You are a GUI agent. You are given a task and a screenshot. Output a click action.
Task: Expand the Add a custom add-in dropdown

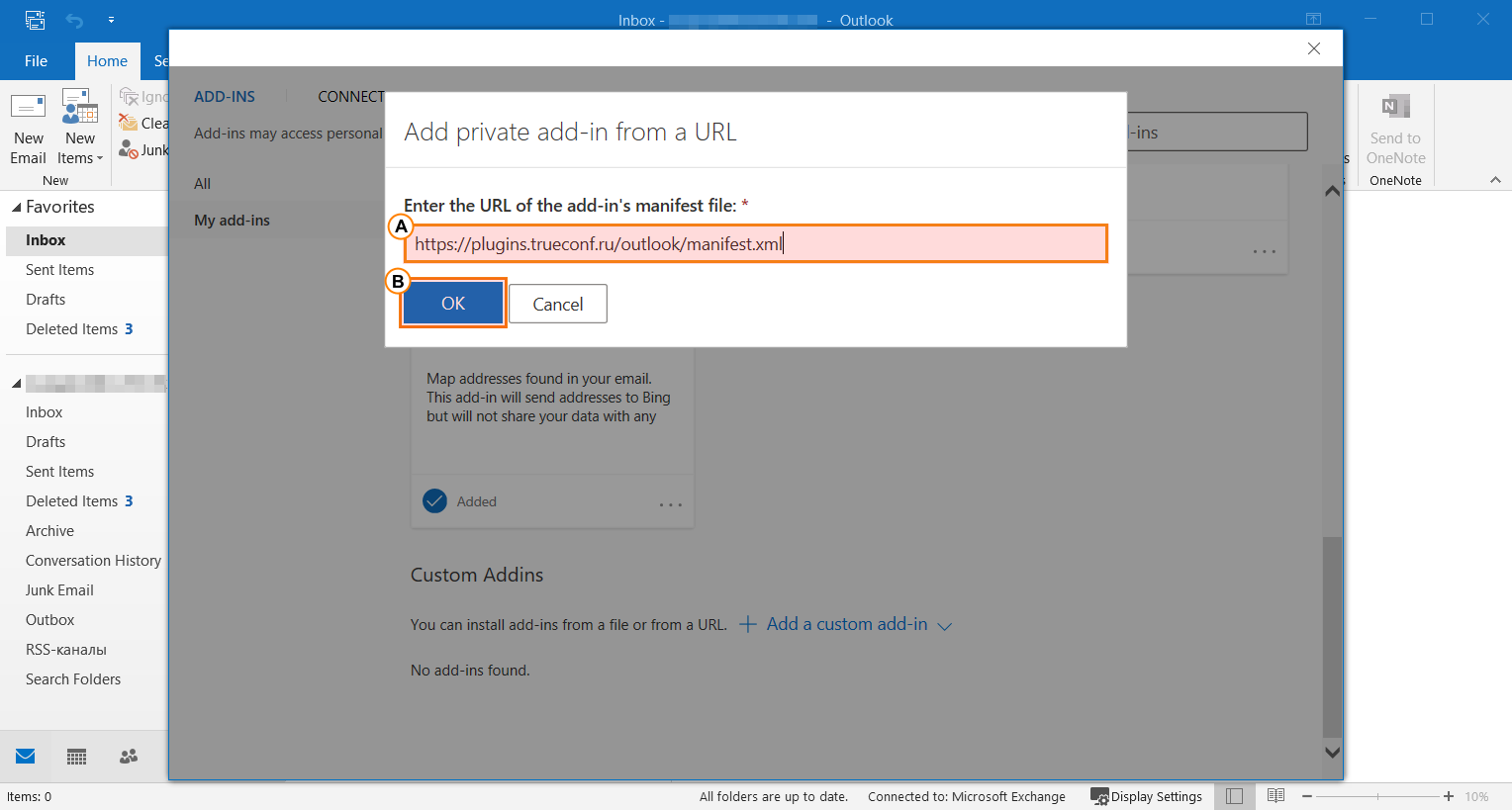(944, 626)
